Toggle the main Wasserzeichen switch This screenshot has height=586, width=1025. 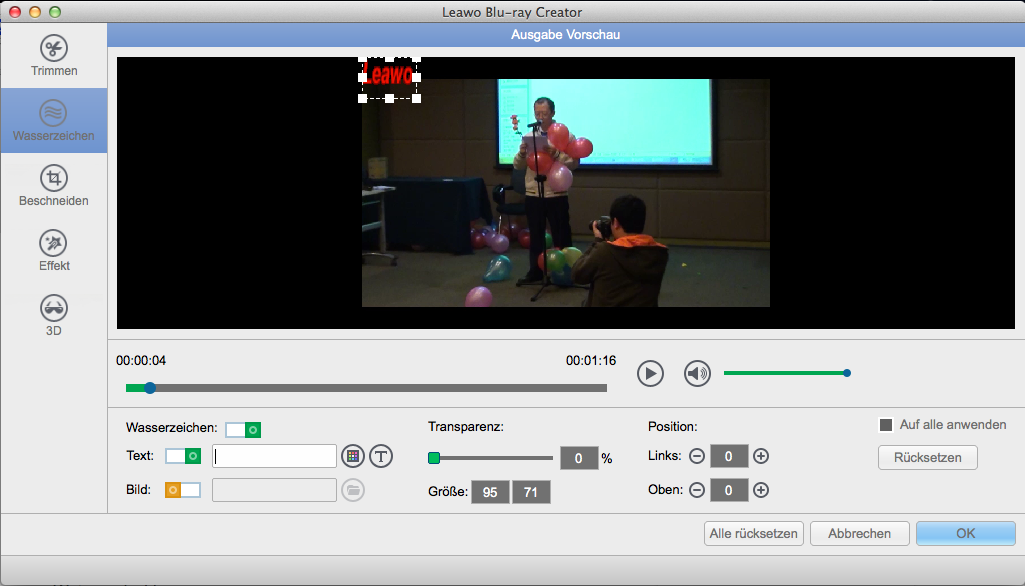coord(243,429)
